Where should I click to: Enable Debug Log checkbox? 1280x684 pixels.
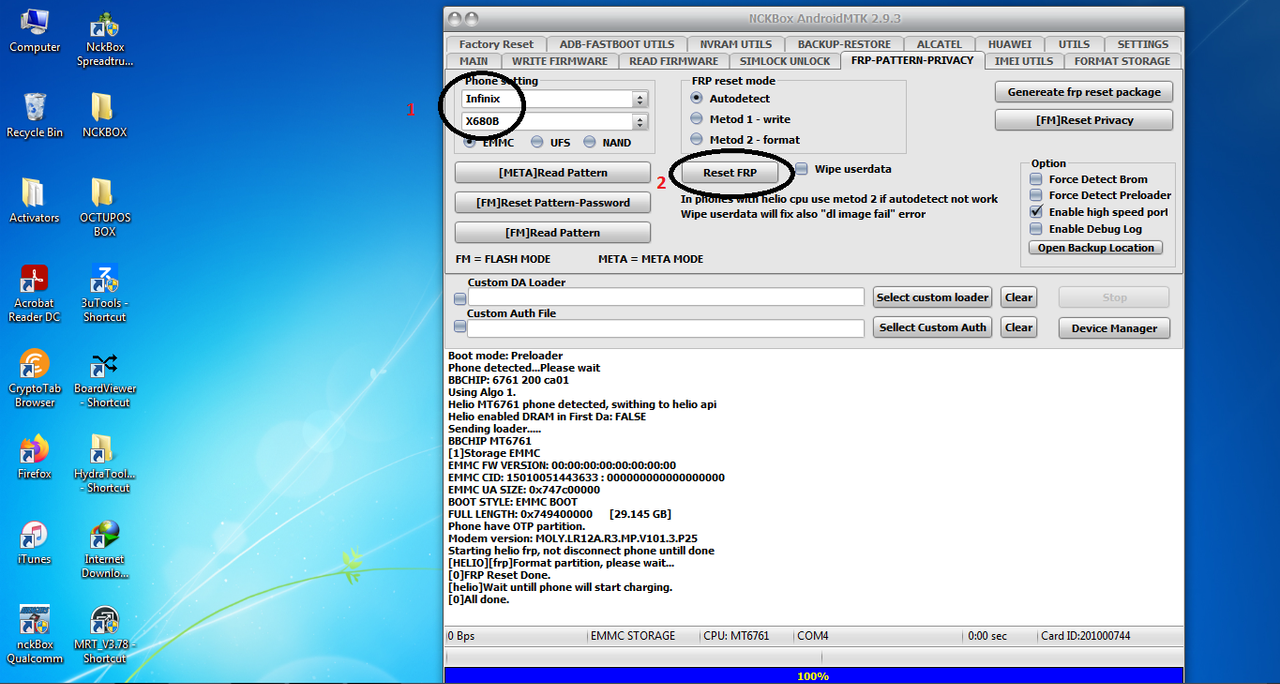click(1036, 229)
